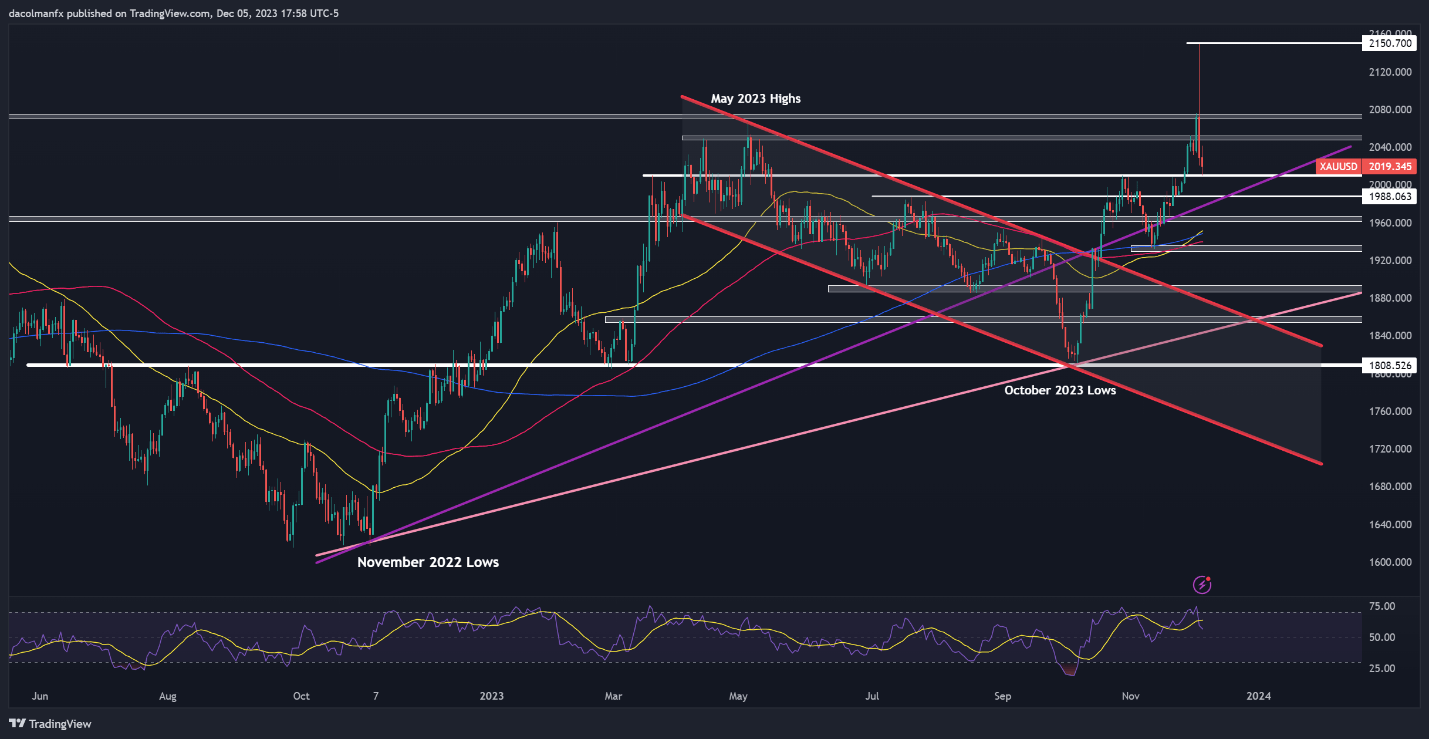Click the Oct label on time axis
Screen dimensions: 1429x739
pos(301,695)
